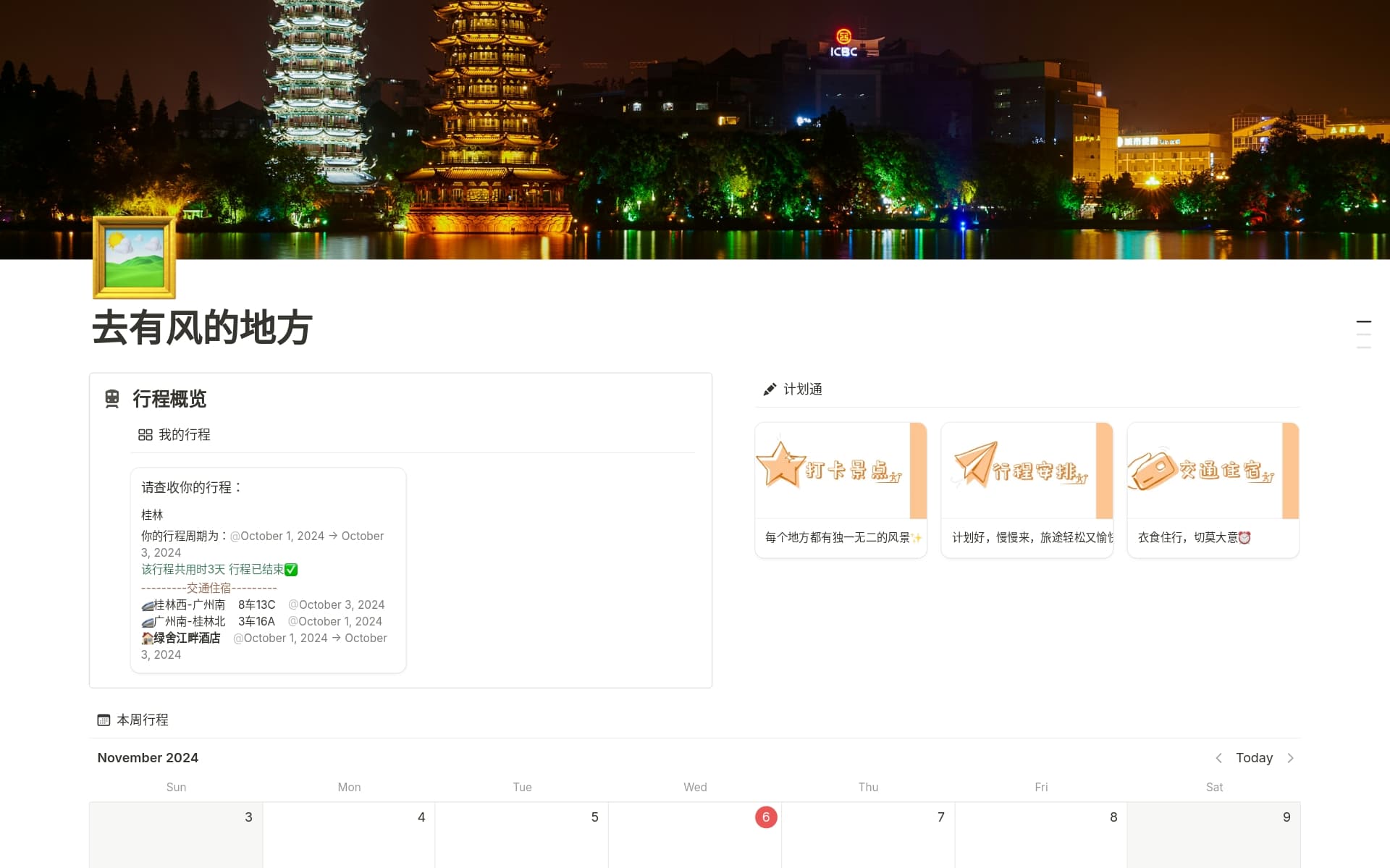The width and height of the screenshot is (1390, 868).
Task: Click the grid icon next to 我的行程
Action: pos(146,434)
